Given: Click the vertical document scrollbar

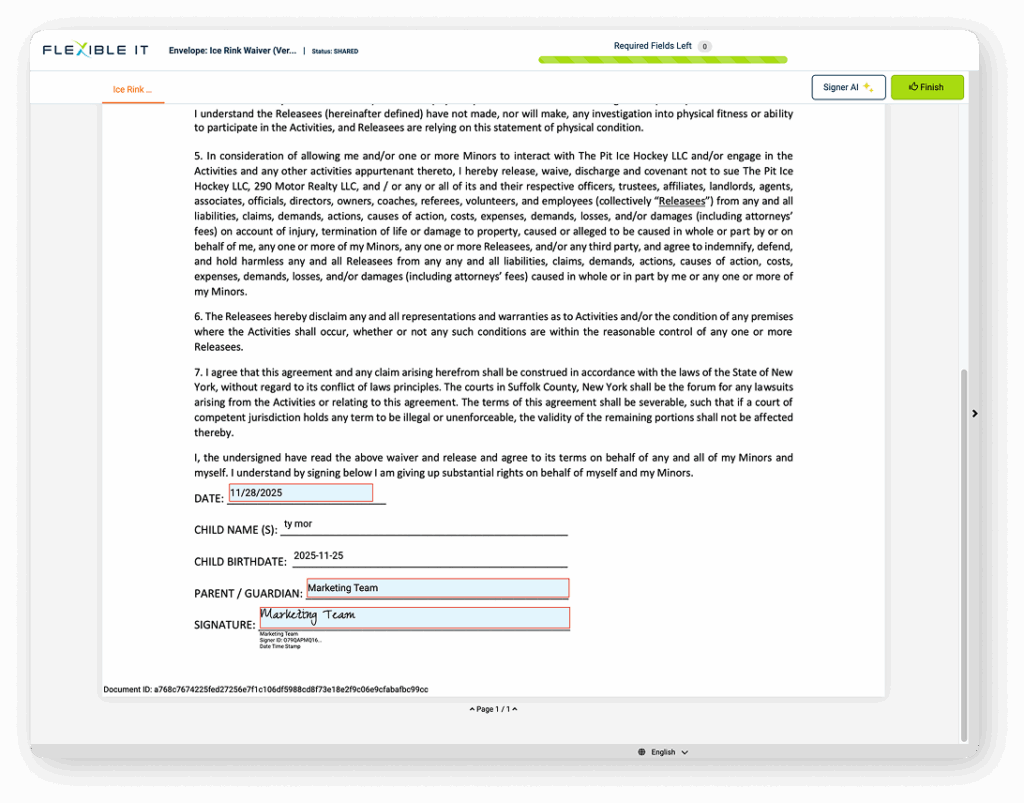Looking at the screenshot, I should [964, 550].
